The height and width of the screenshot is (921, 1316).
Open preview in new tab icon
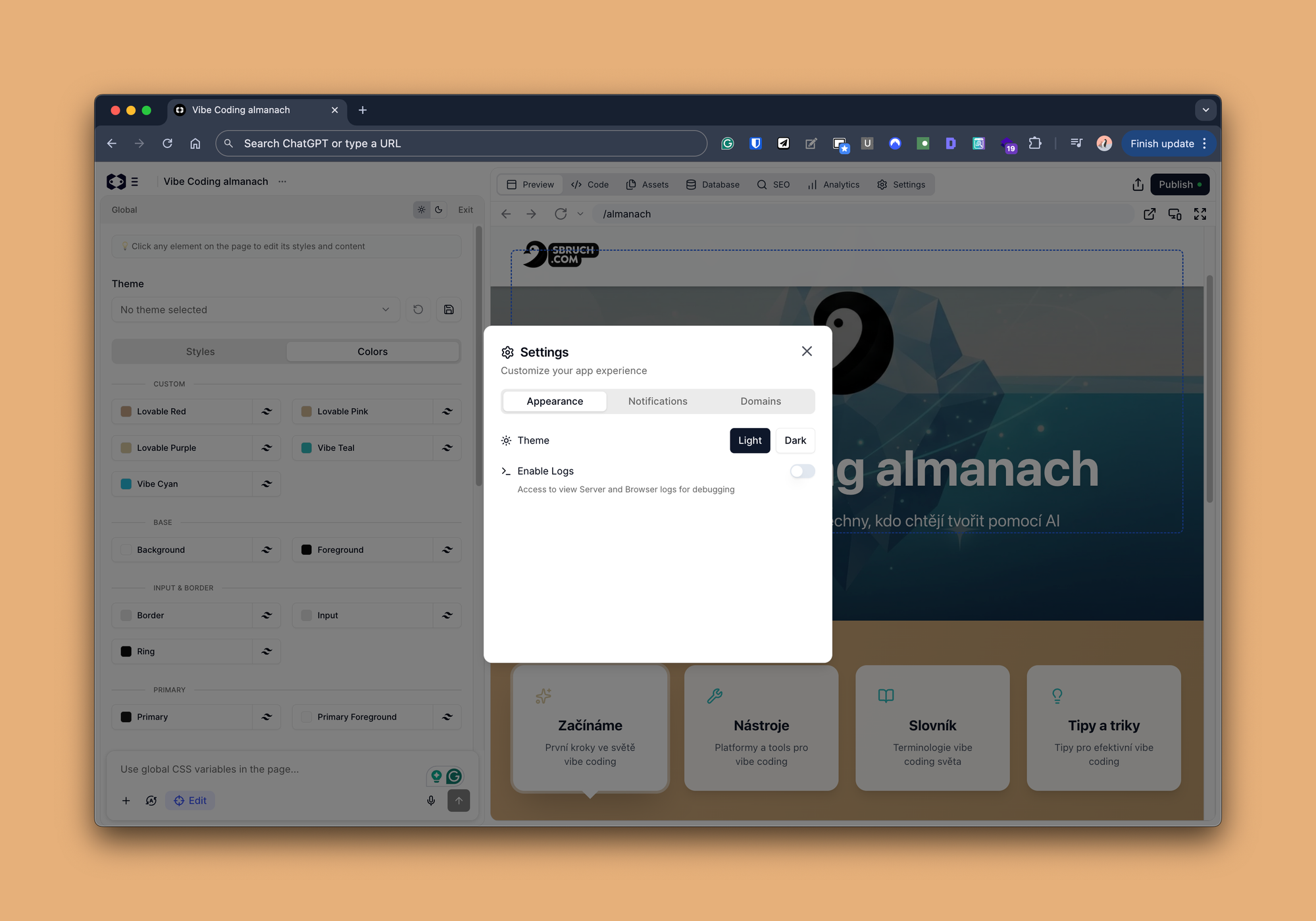coord(1150,214)
